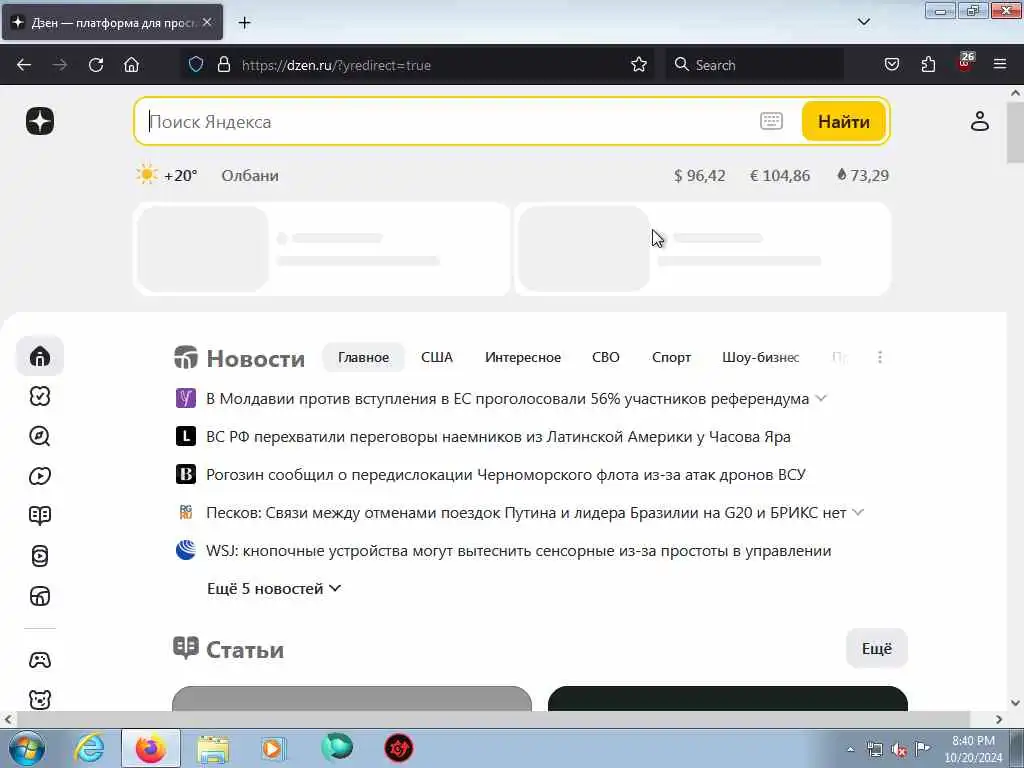Click the Dzen star logo
Screen dimensions: 1024x768
(x=40, y=121)
